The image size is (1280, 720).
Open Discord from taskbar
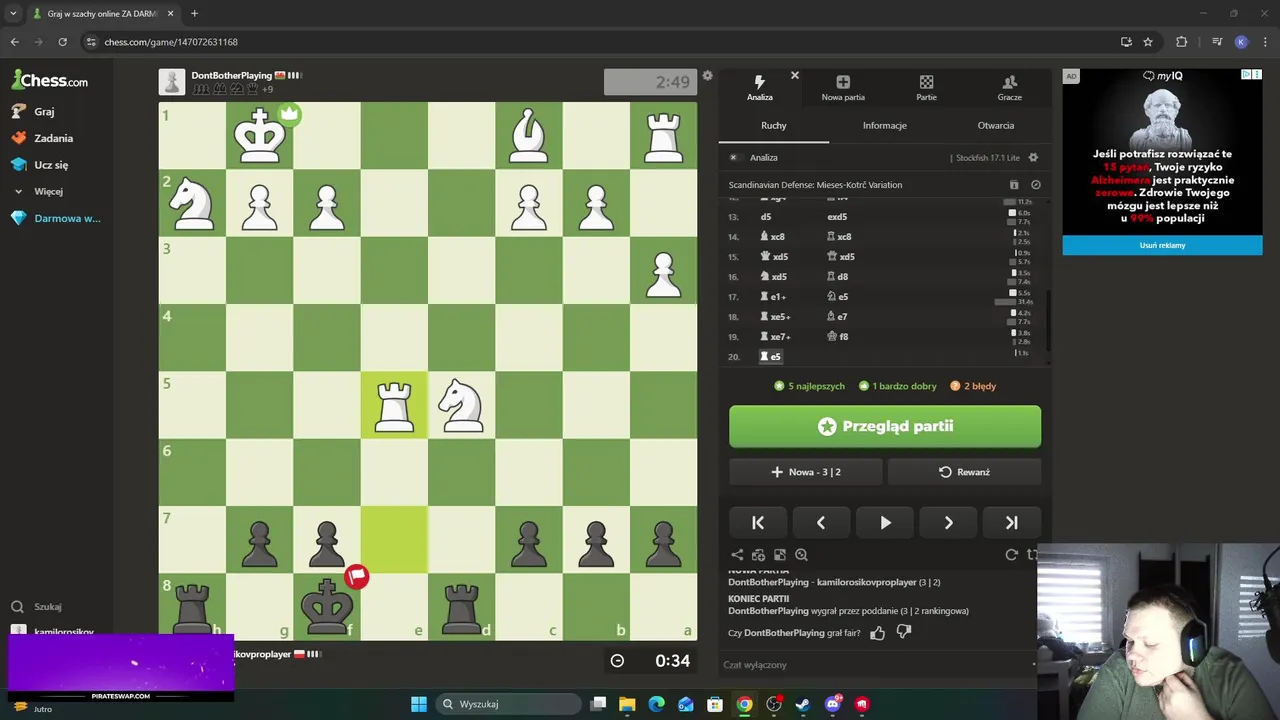pyautogui.click(x=832, y=704)
